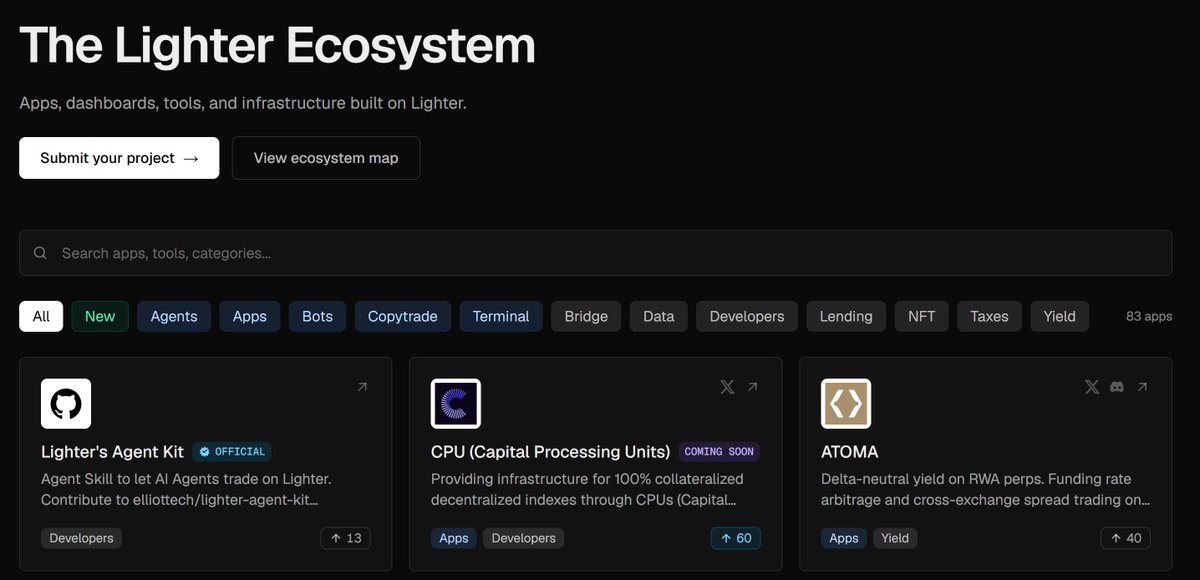Filter by Copytrade category
The height and width of the screenshot is (580, 1200).
(x=403, y=316)
